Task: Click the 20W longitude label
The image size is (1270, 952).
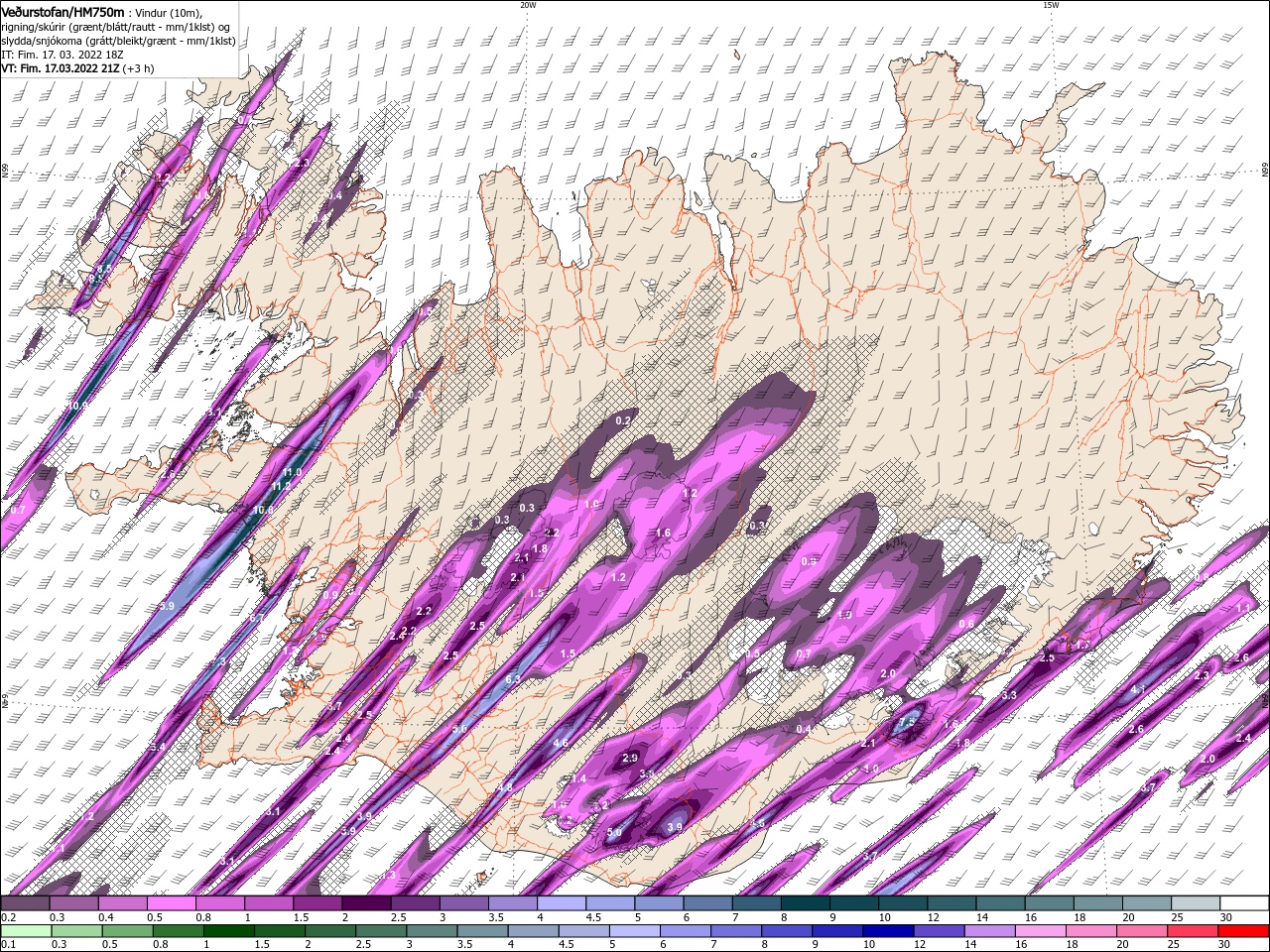Action: [528, 5]
